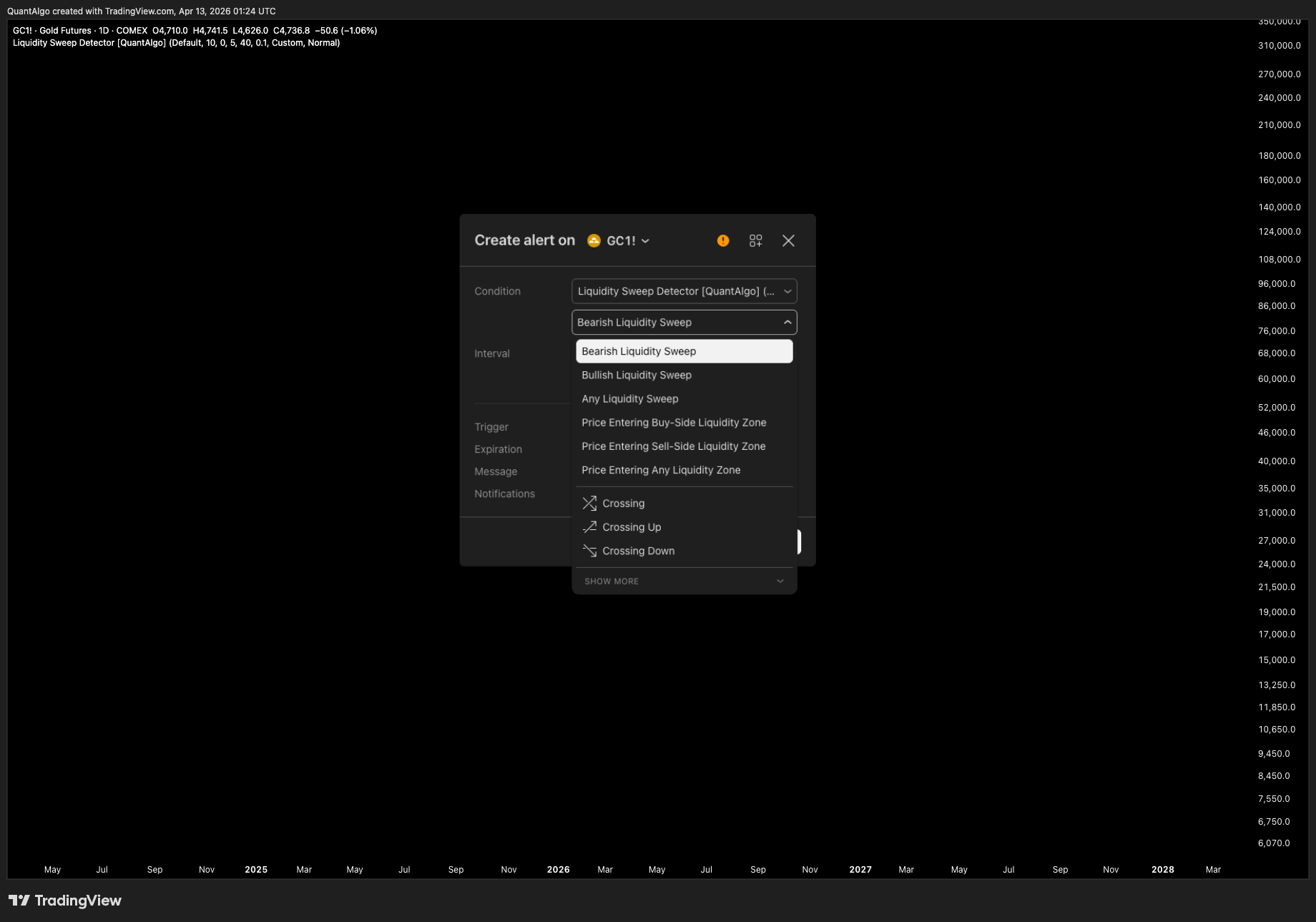Click the orange alert warning icon
The height and width of the screenshot is (922, 1316).
coord(723,241)
